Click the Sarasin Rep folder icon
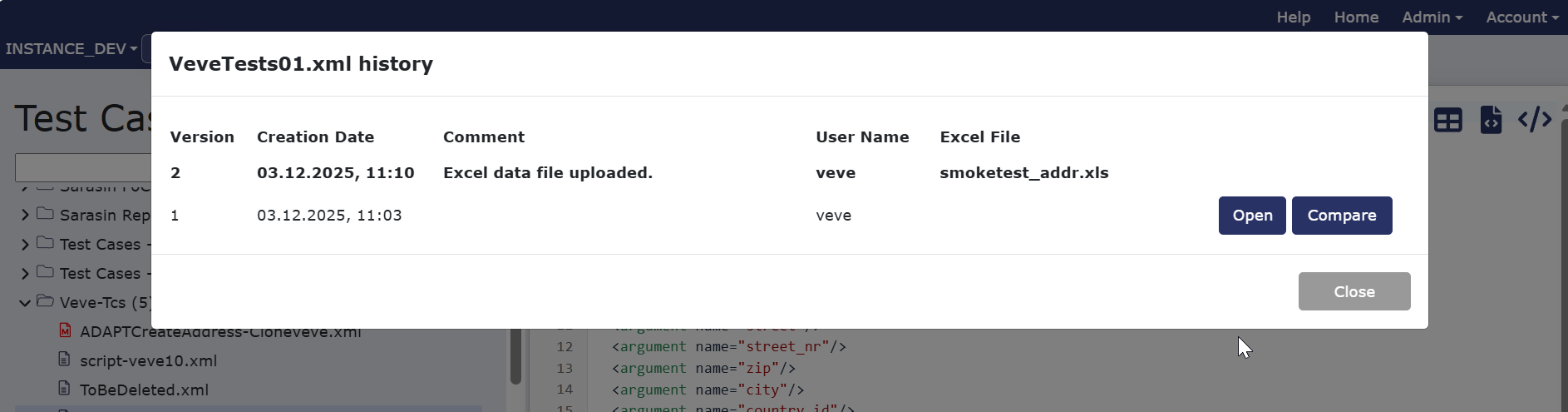The height and width of the screenshot is (412, 1568). (x=45, y=214)
